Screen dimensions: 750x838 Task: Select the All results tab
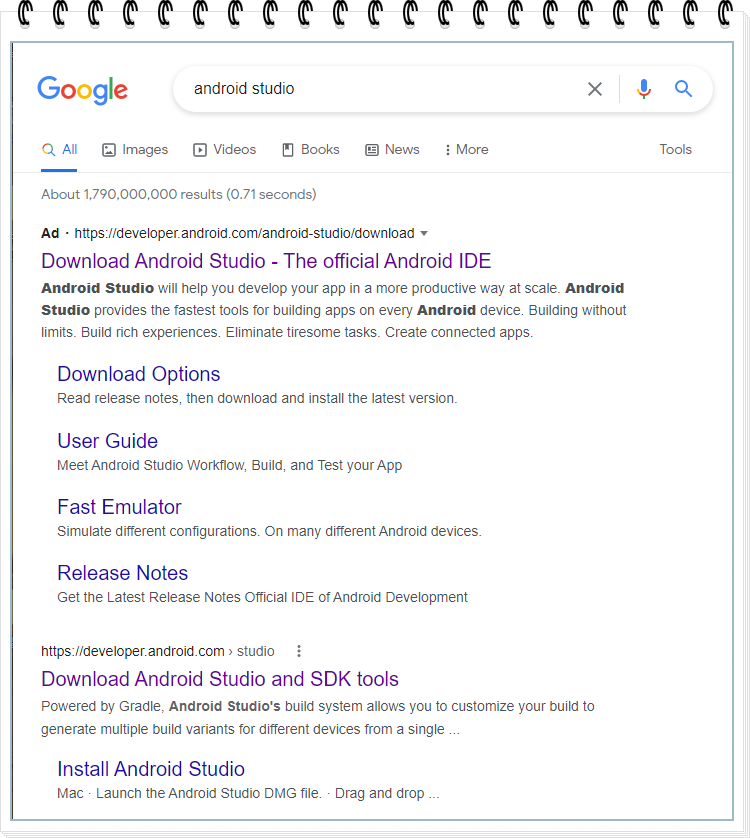[59, 150]
